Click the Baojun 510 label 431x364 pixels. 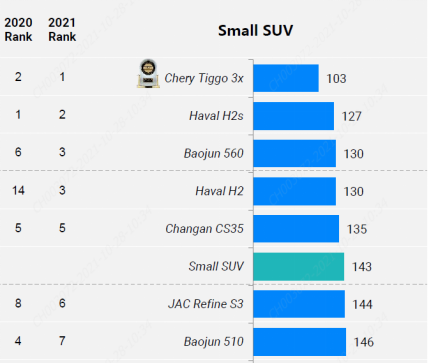pyautogui.click(x=214, y=342)
